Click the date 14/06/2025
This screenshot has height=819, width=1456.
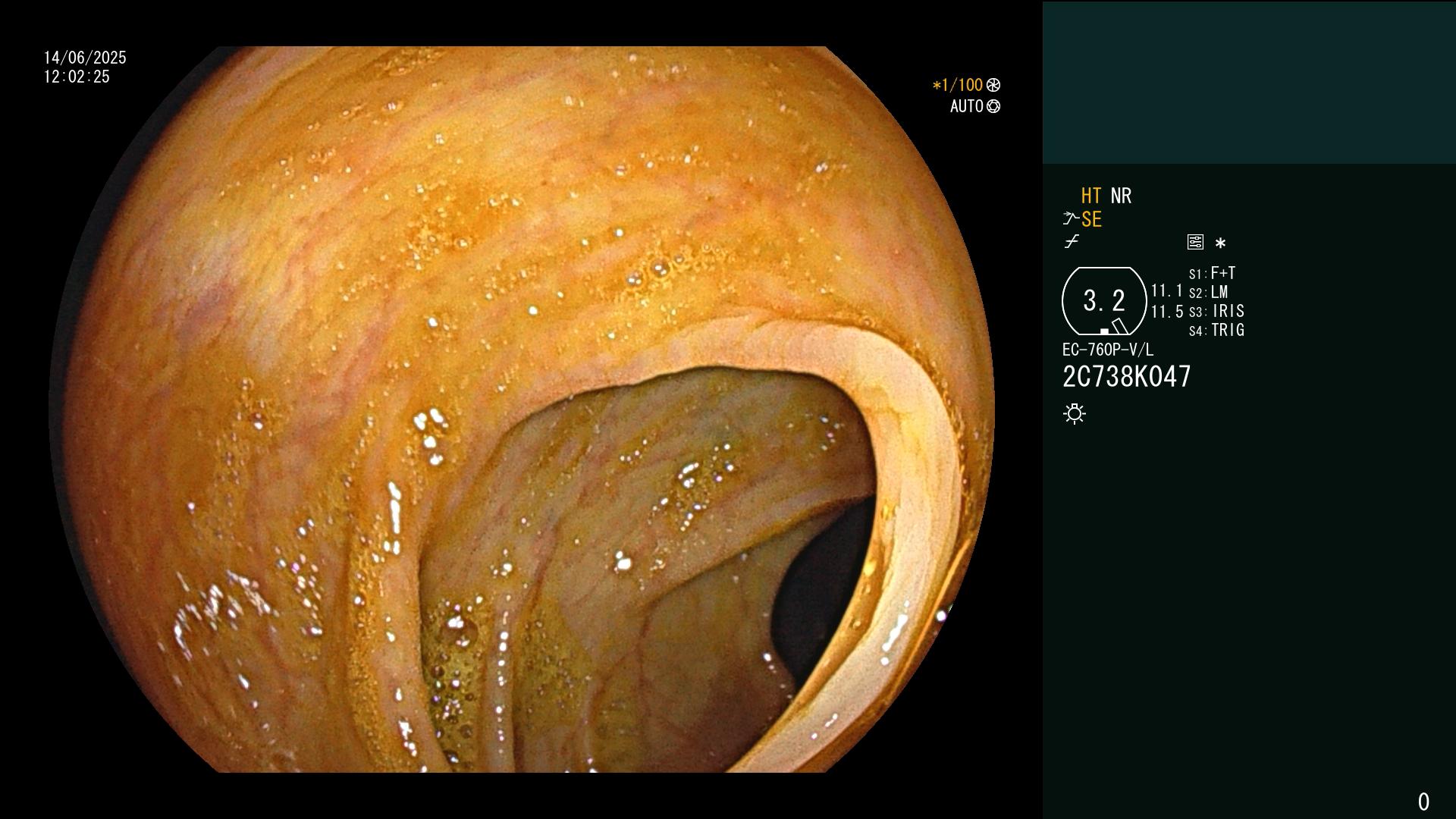(85, 58)
